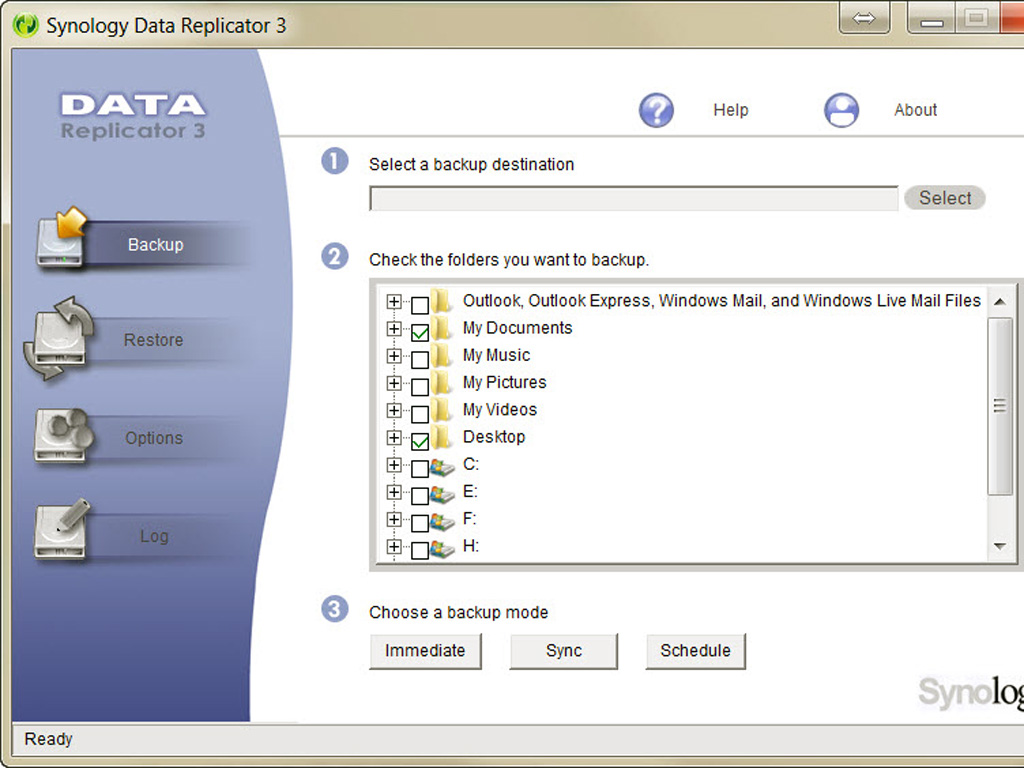Viewport: 1024px width, 768px height.
Task: Start an Immediate backup
Action: coord(425,651)
